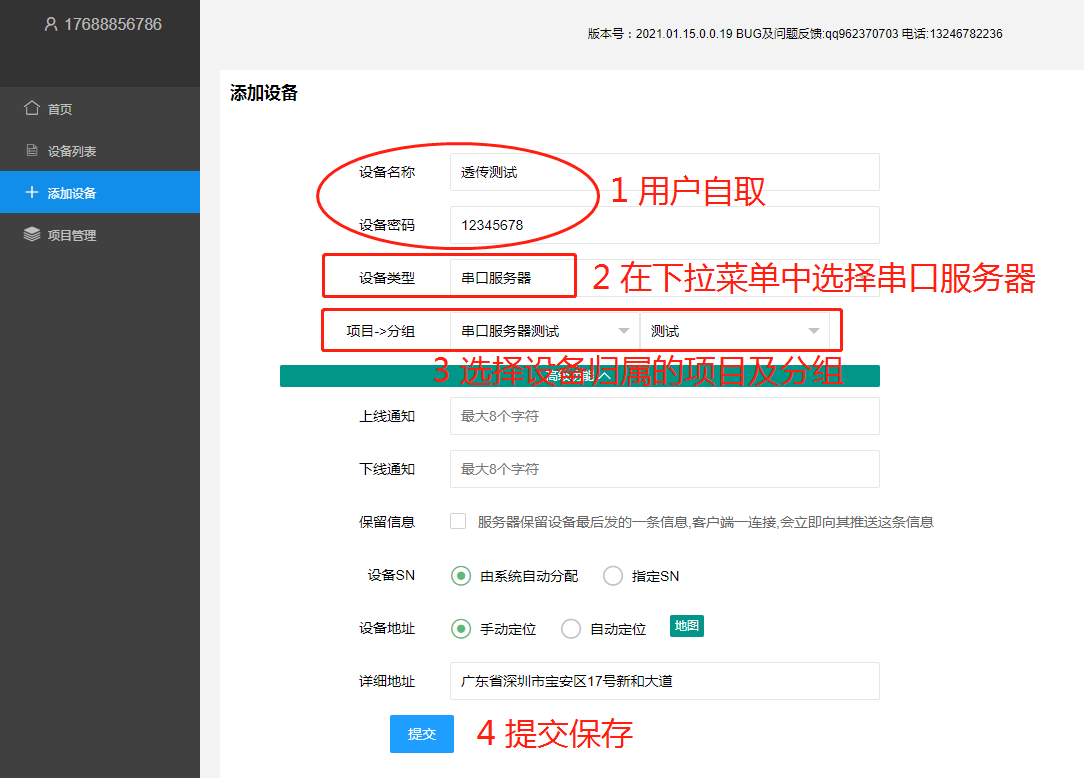1084x778 pixels.
Task: Expand the project dropdown showing 串口服务器测试
Action: [x=544, y=331]
